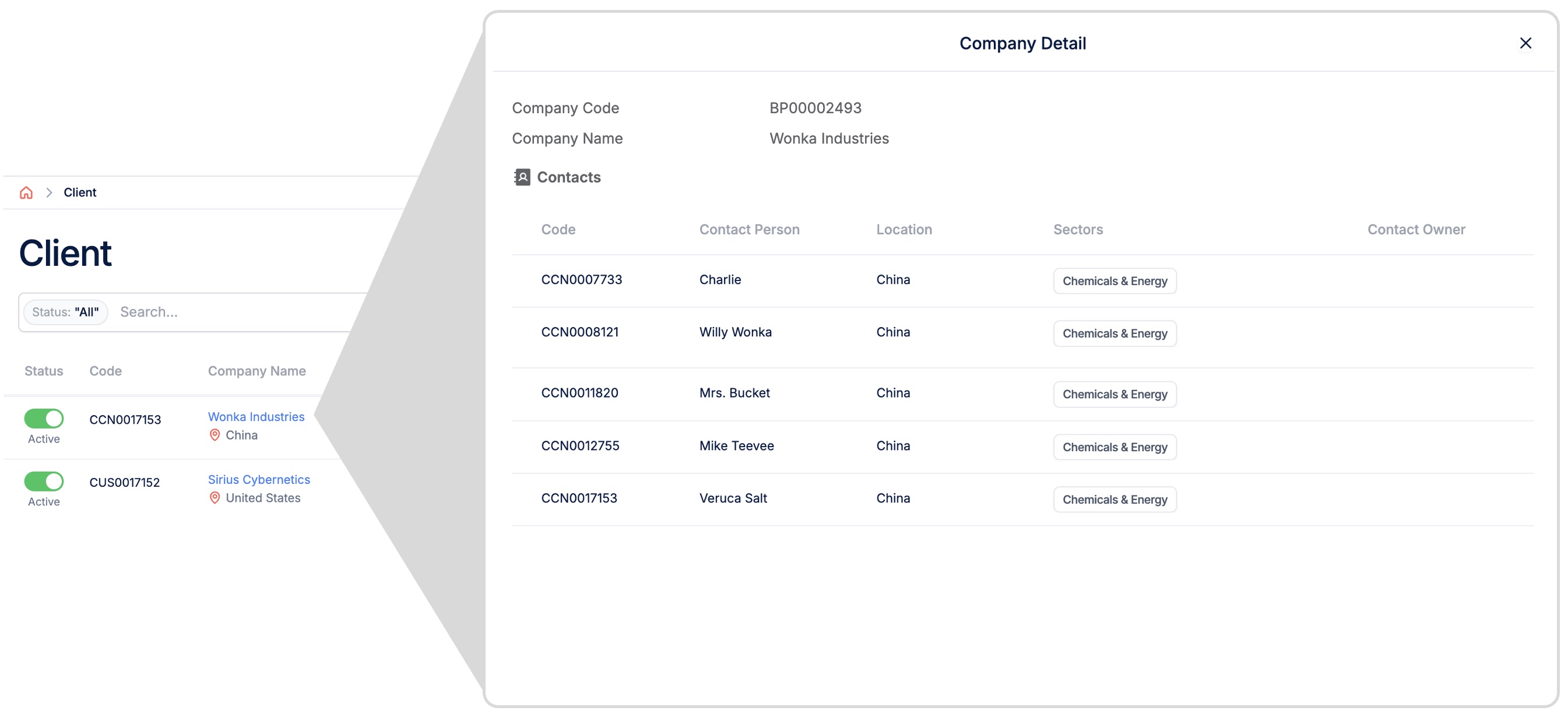1568x717 pixels.
Task: Open the Status "All" filter
Action: tap(65, 312)
